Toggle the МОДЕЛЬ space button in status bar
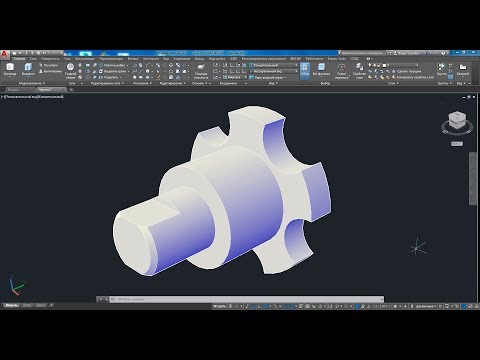Image resolution: width=480 pixels, height=360 pixels. (x=219, y=306)
